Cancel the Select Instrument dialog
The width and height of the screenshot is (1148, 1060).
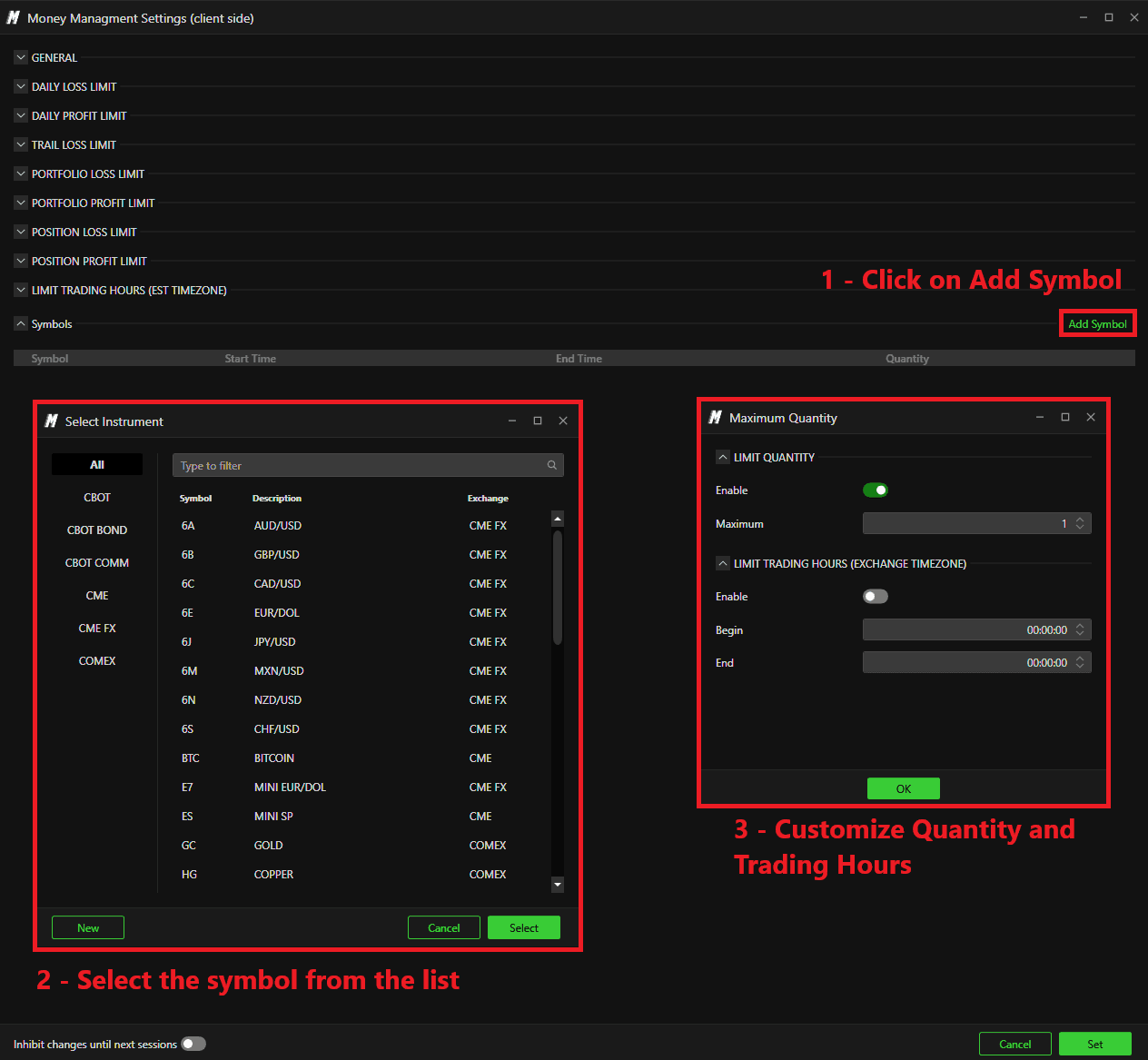[444, 927]
